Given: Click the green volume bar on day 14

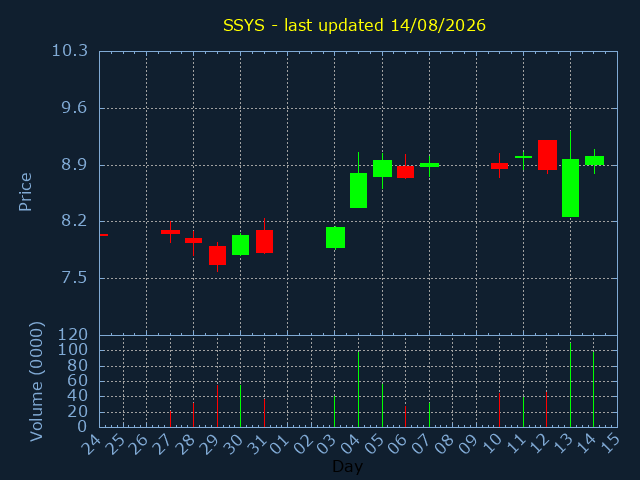Looking at the screenshot, I should (x=593, y=389).
